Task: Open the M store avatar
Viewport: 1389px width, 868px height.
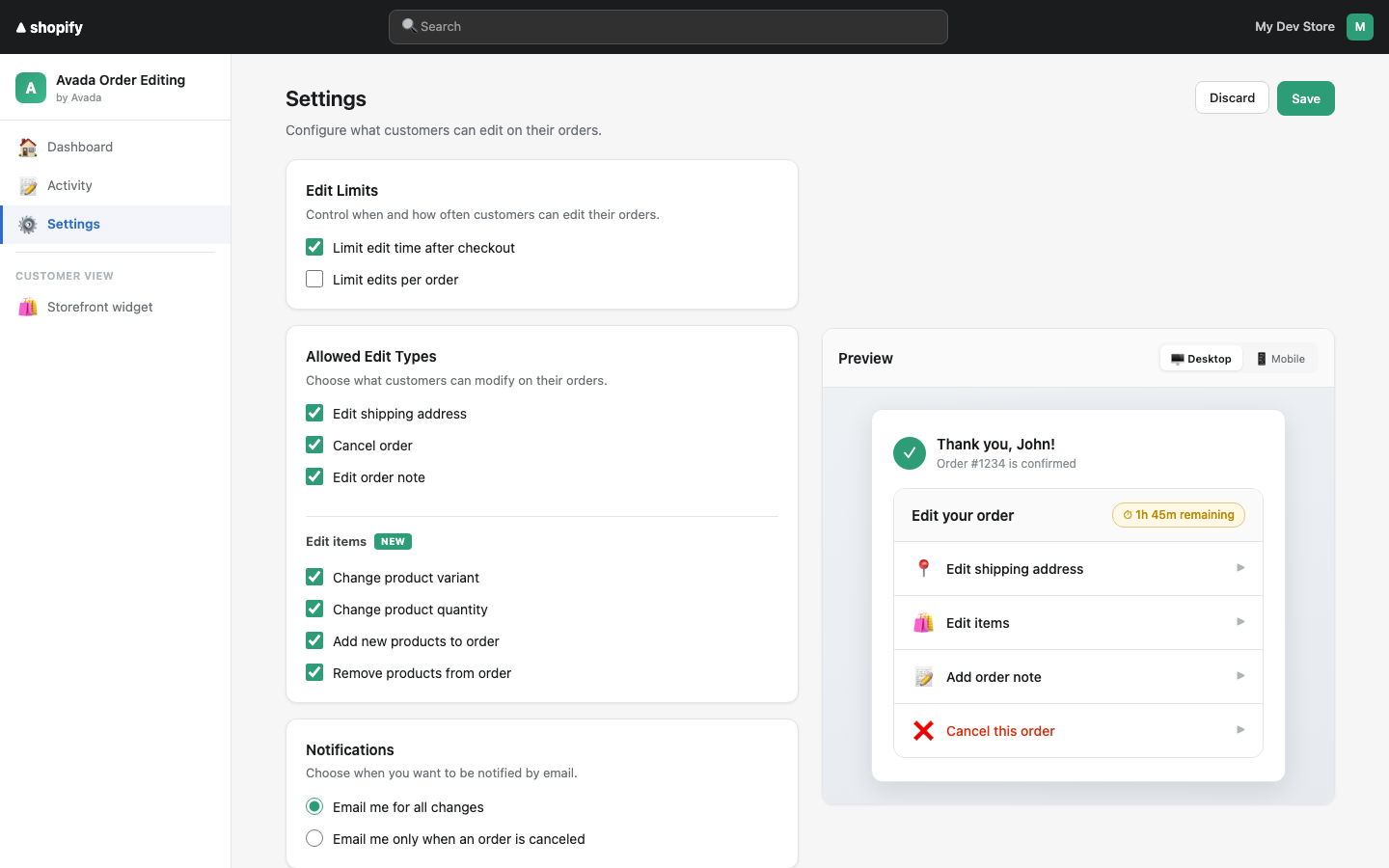Action: click(1360, 27)
